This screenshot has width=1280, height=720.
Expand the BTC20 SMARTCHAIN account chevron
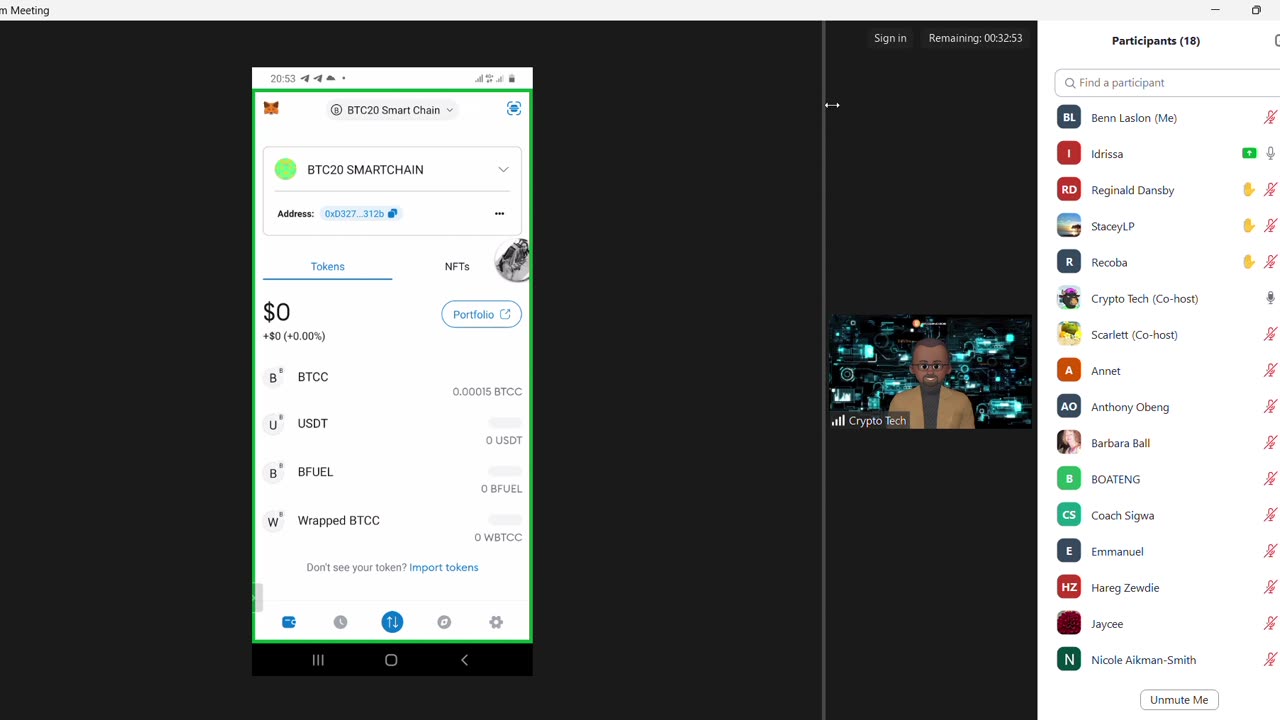[503, 170]
